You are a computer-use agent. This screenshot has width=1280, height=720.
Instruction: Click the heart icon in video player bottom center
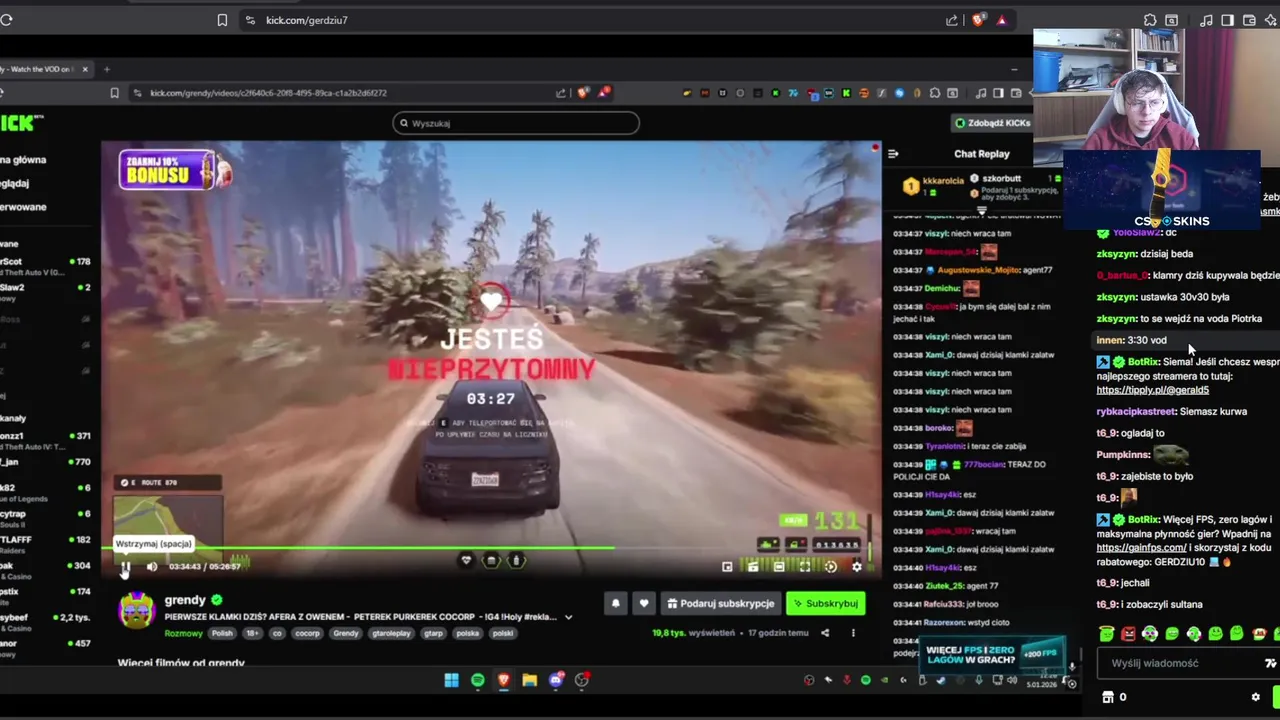point(466,561)
